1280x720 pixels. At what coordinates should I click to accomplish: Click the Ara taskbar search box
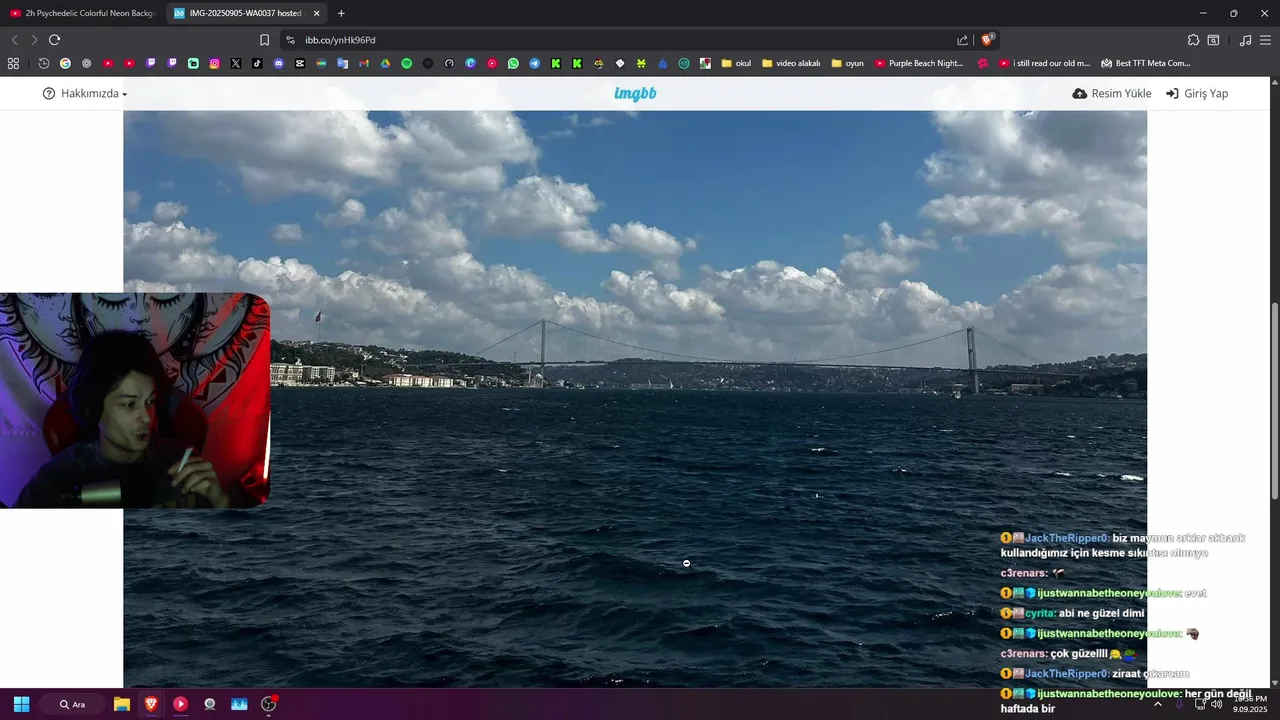pyautogui.click(x=73, y=704)
